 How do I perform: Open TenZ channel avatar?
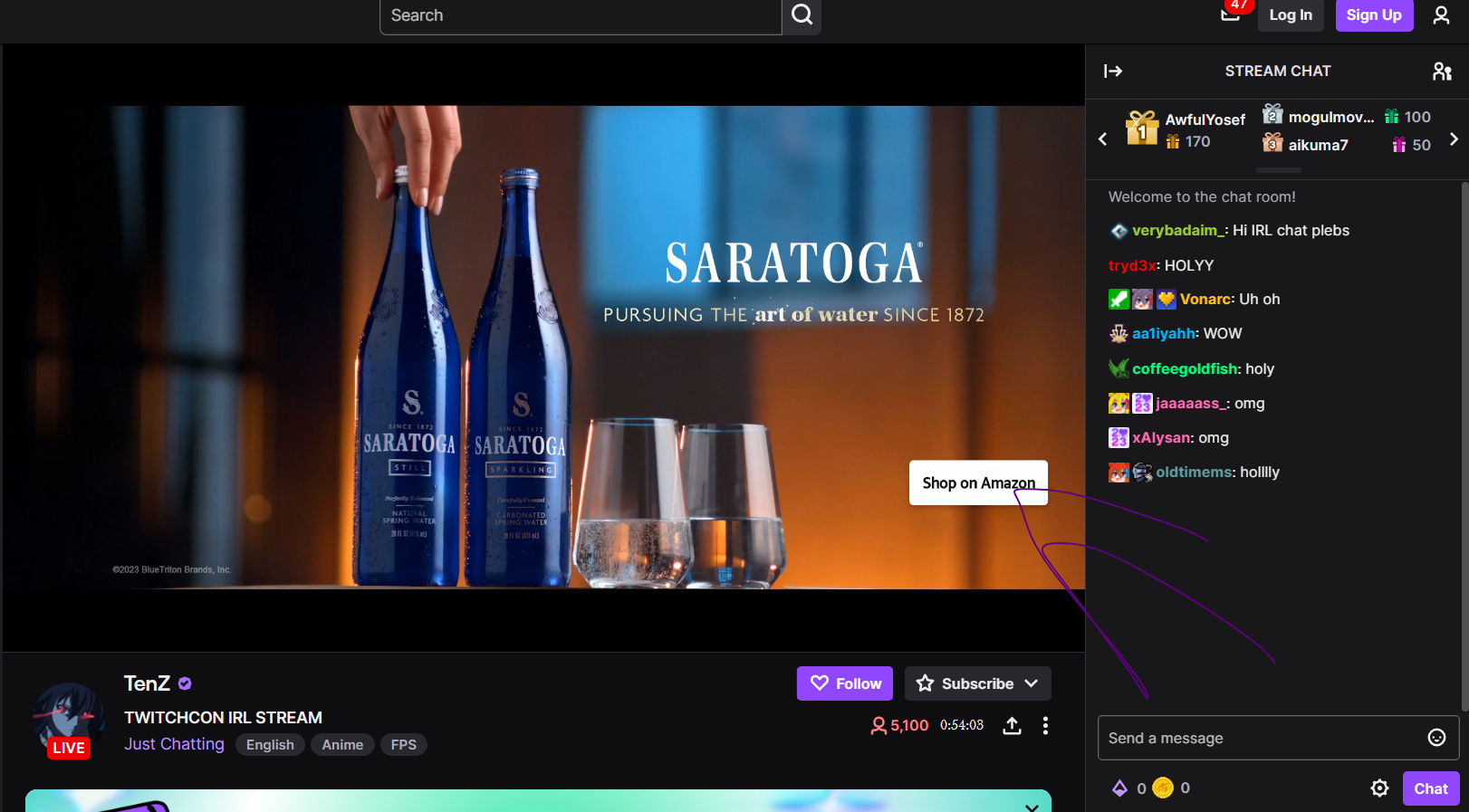coord(70,720)
